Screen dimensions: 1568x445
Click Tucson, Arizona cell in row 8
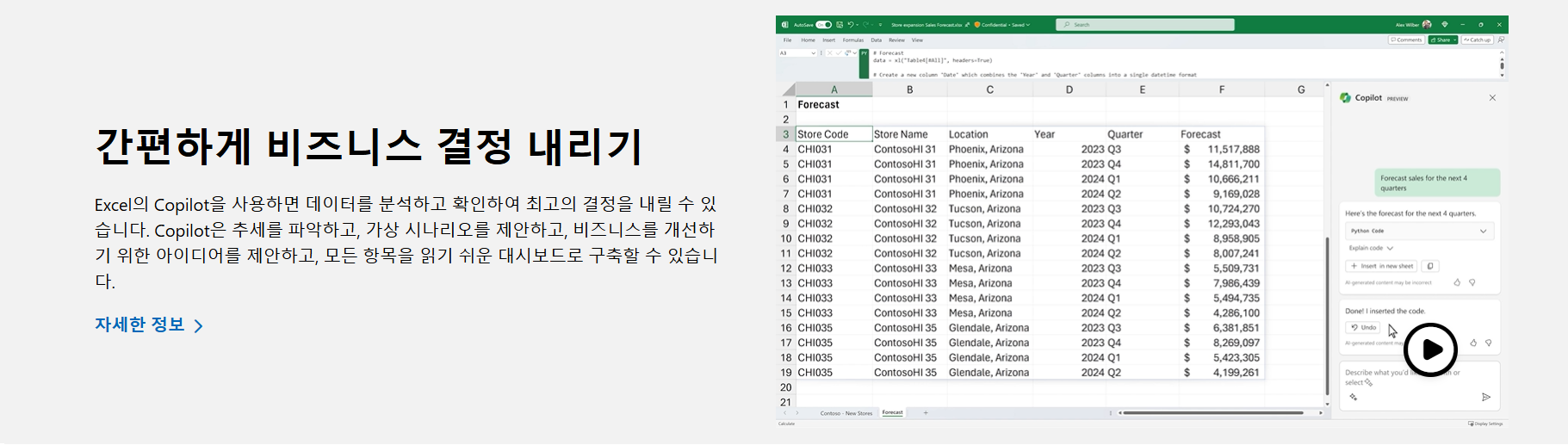989,208
